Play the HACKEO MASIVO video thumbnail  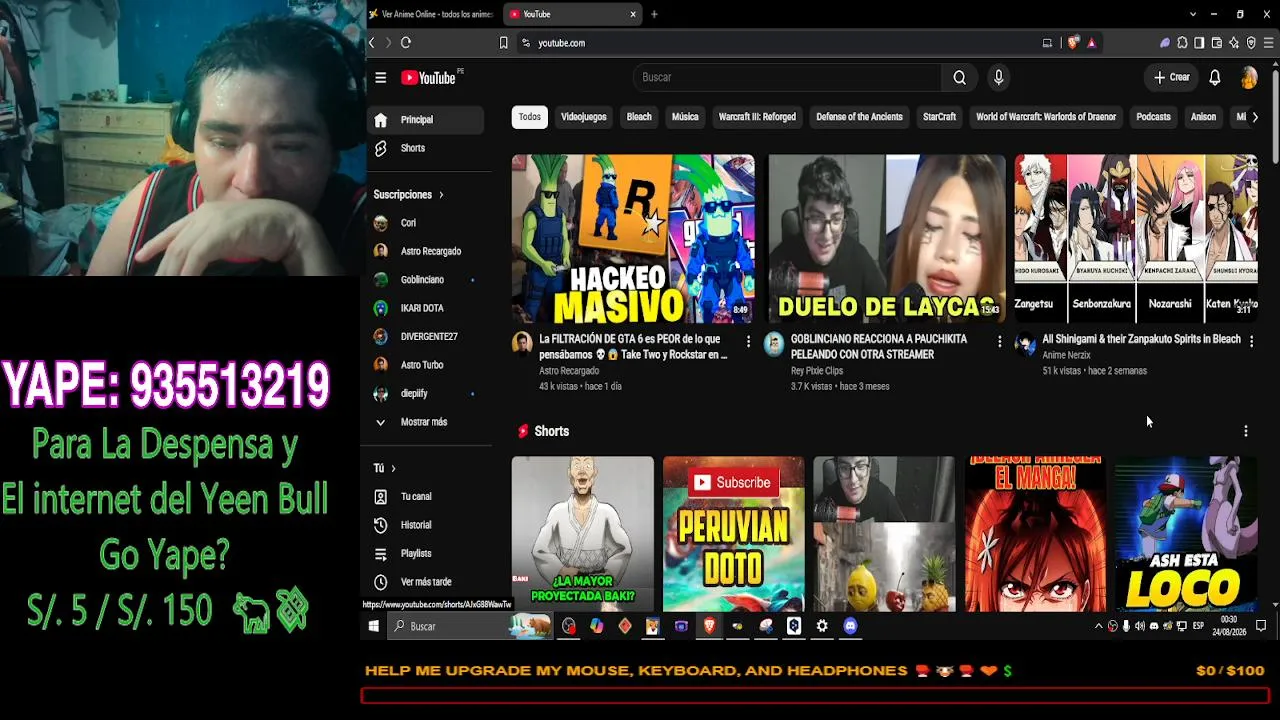tap(633, 238)
